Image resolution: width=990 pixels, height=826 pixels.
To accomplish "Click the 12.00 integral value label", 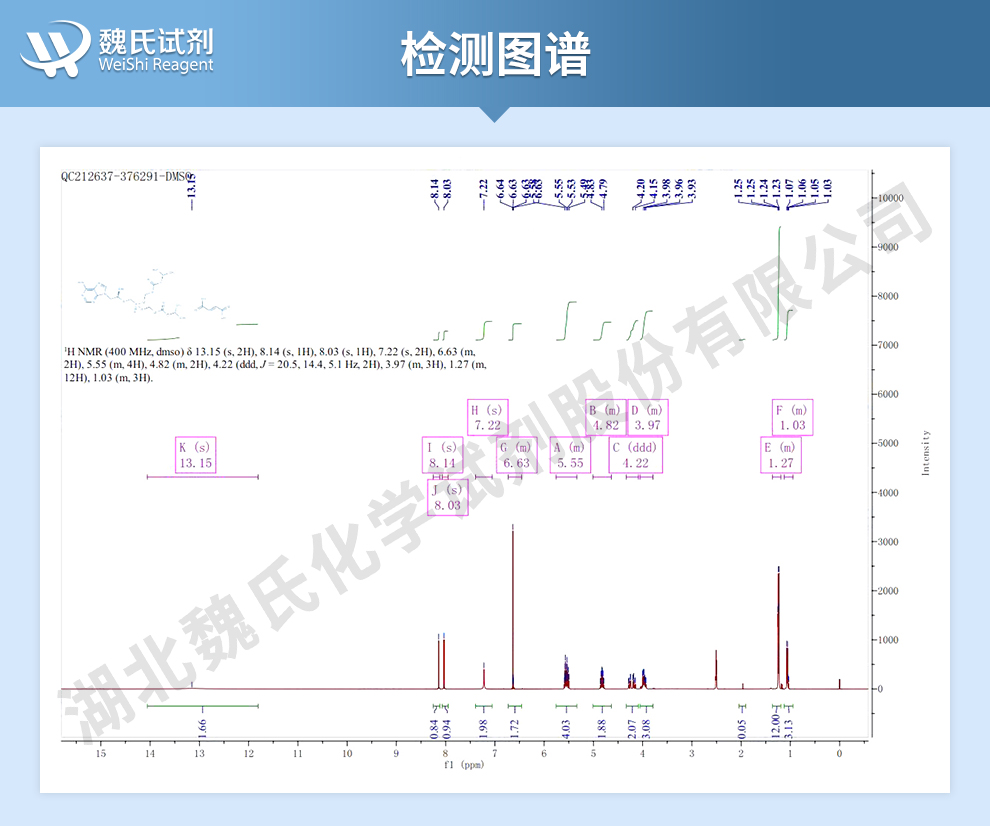I will click(x=774, y=722).
